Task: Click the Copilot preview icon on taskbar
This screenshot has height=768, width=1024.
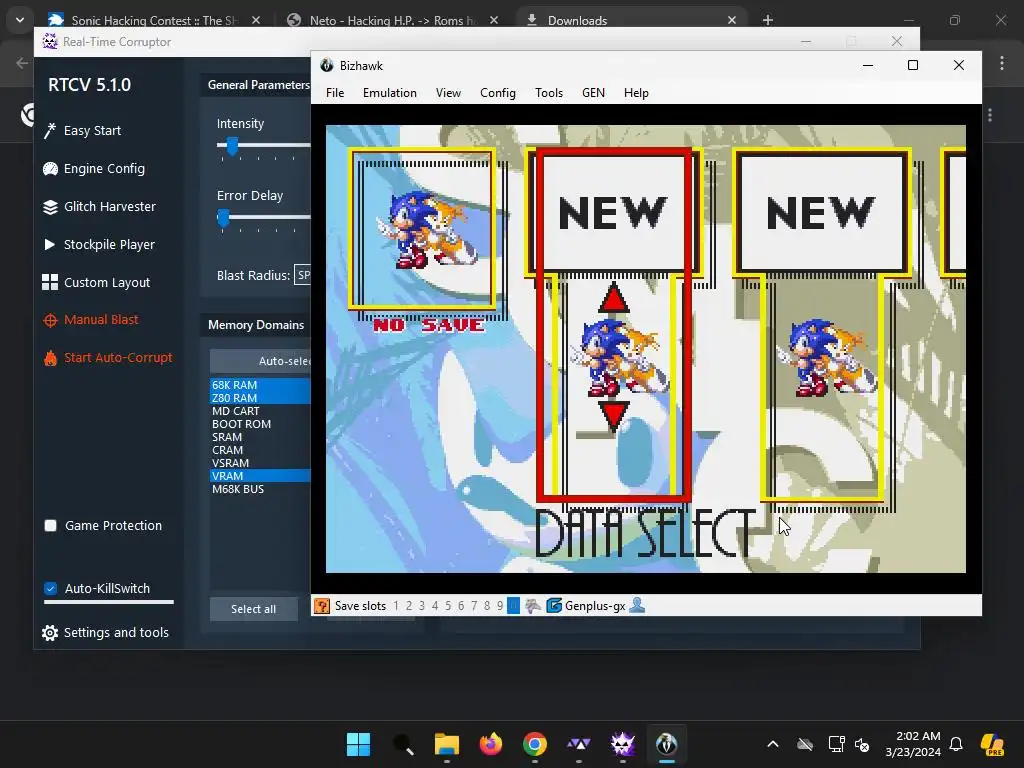Action: click(x=993, y=744)
